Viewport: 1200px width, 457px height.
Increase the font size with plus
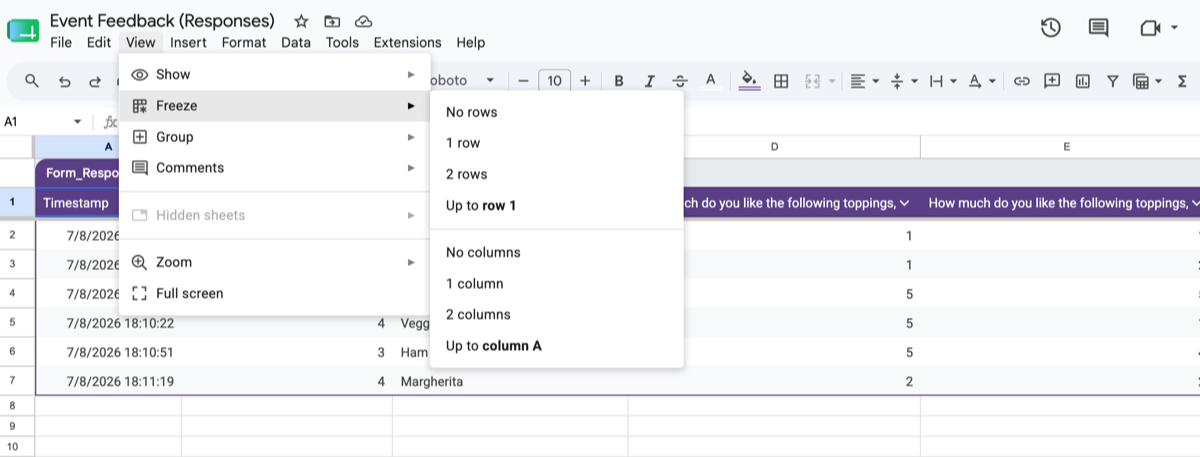tap(585, 81)
